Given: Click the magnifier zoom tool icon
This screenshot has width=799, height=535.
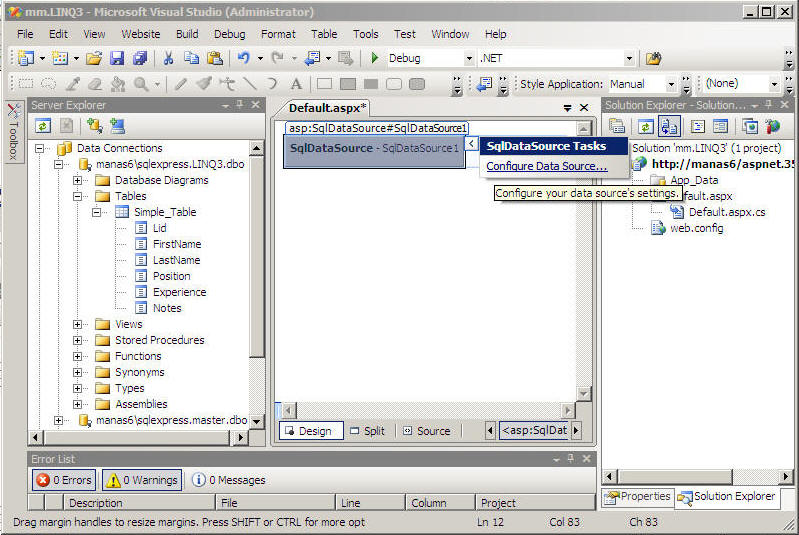Looking at the screenshot, I should 141,84.
